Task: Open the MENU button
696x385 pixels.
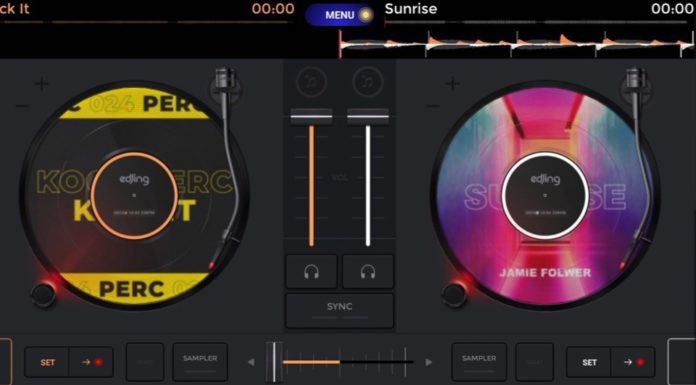Action: point(340,15)
